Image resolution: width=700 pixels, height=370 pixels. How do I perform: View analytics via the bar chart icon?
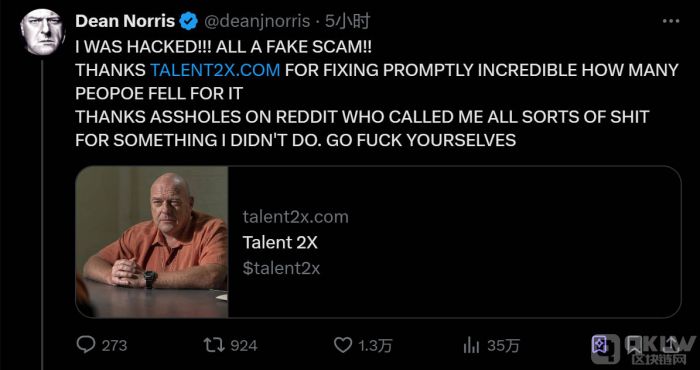[x=471, y=345]
